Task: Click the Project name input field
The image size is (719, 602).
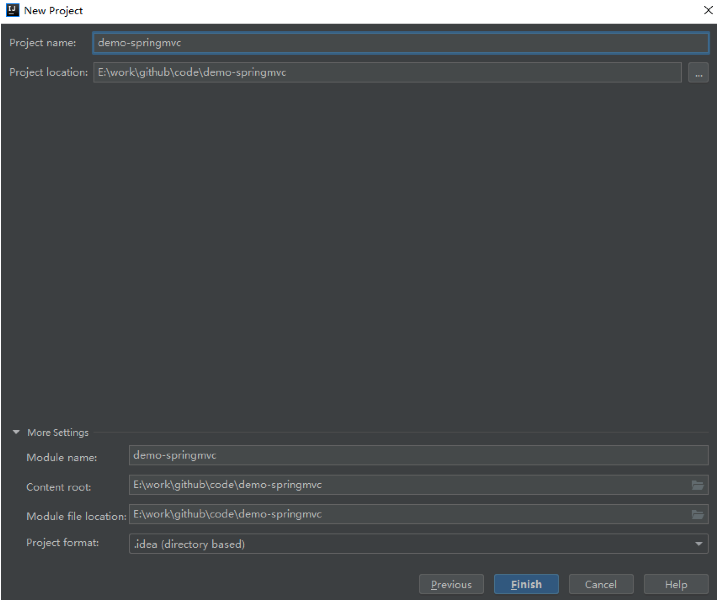Action: 400,43
